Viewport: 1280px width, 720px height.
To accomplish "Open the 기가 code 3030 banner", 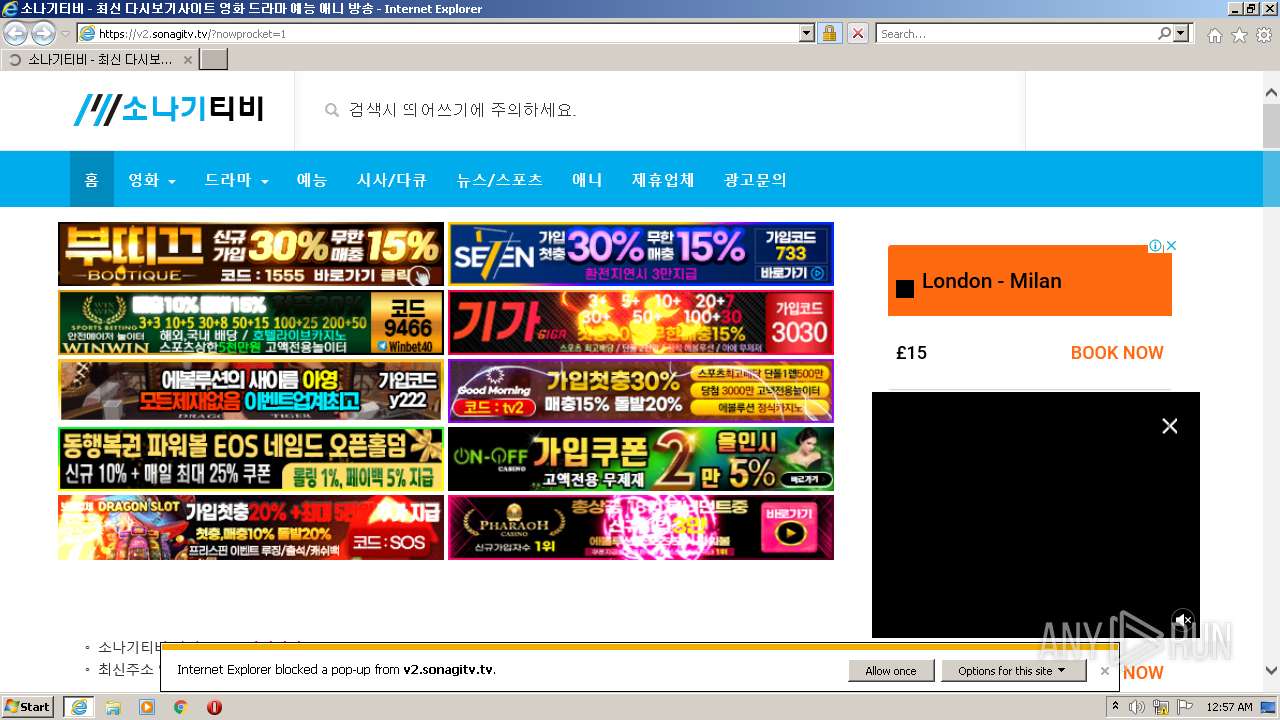I will (x=641, y=322).
